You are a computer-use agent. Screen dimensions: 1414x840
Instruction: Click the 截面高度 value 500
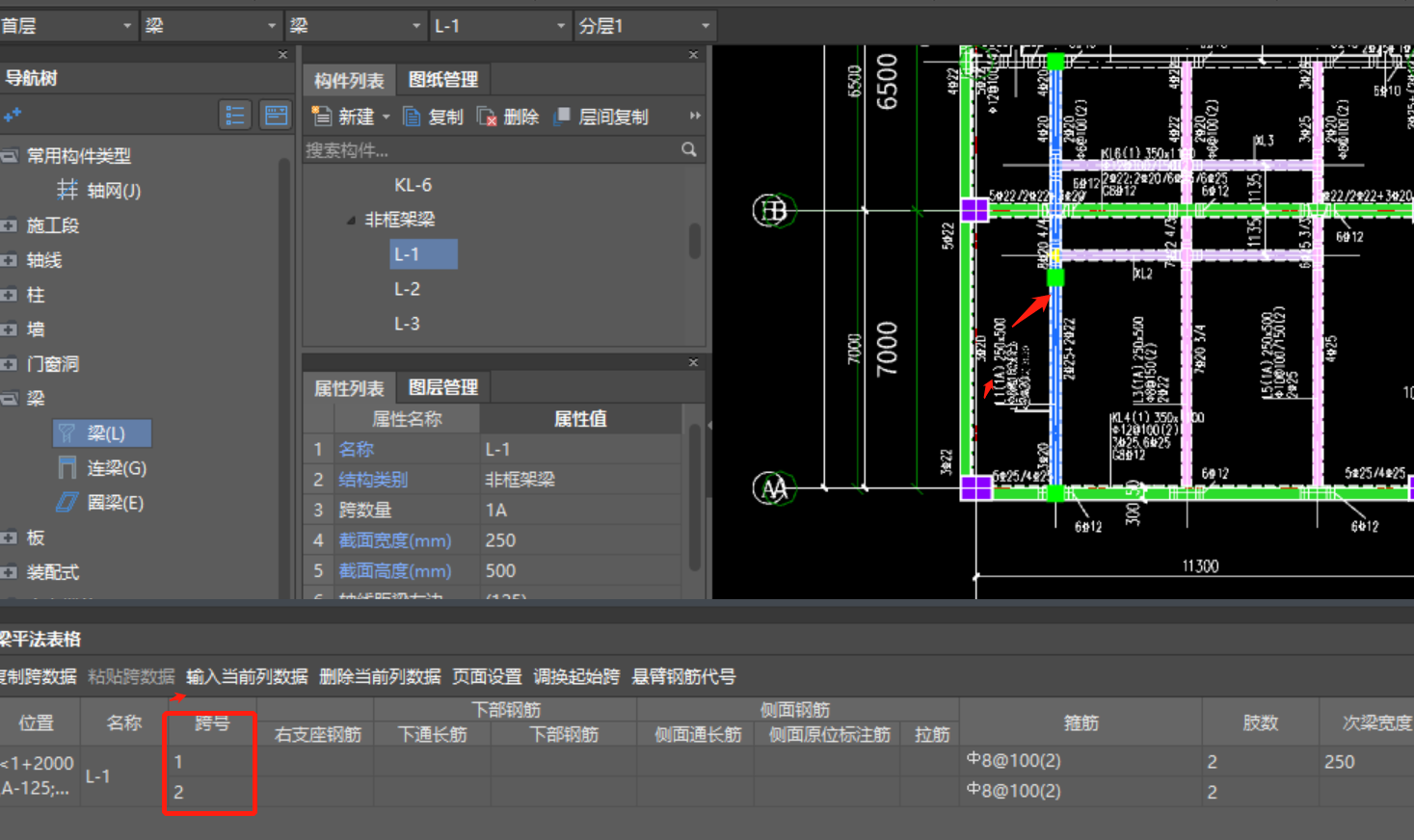click(x=580, y=570)
